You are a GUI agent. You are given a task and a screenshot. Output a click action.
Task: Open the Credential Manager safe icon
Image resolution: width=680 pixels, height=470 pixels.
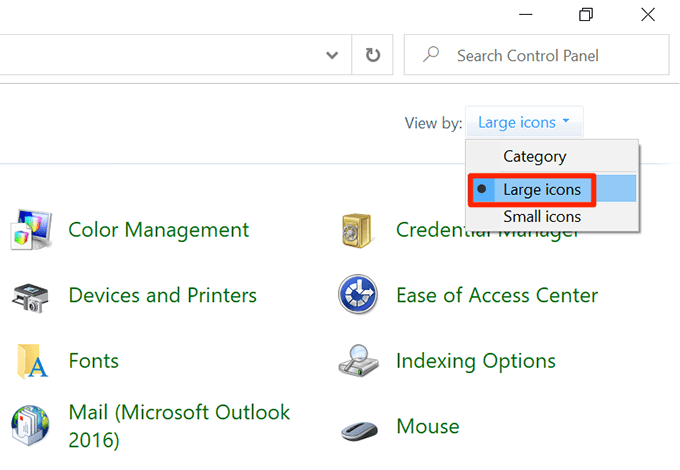[357, 230]
